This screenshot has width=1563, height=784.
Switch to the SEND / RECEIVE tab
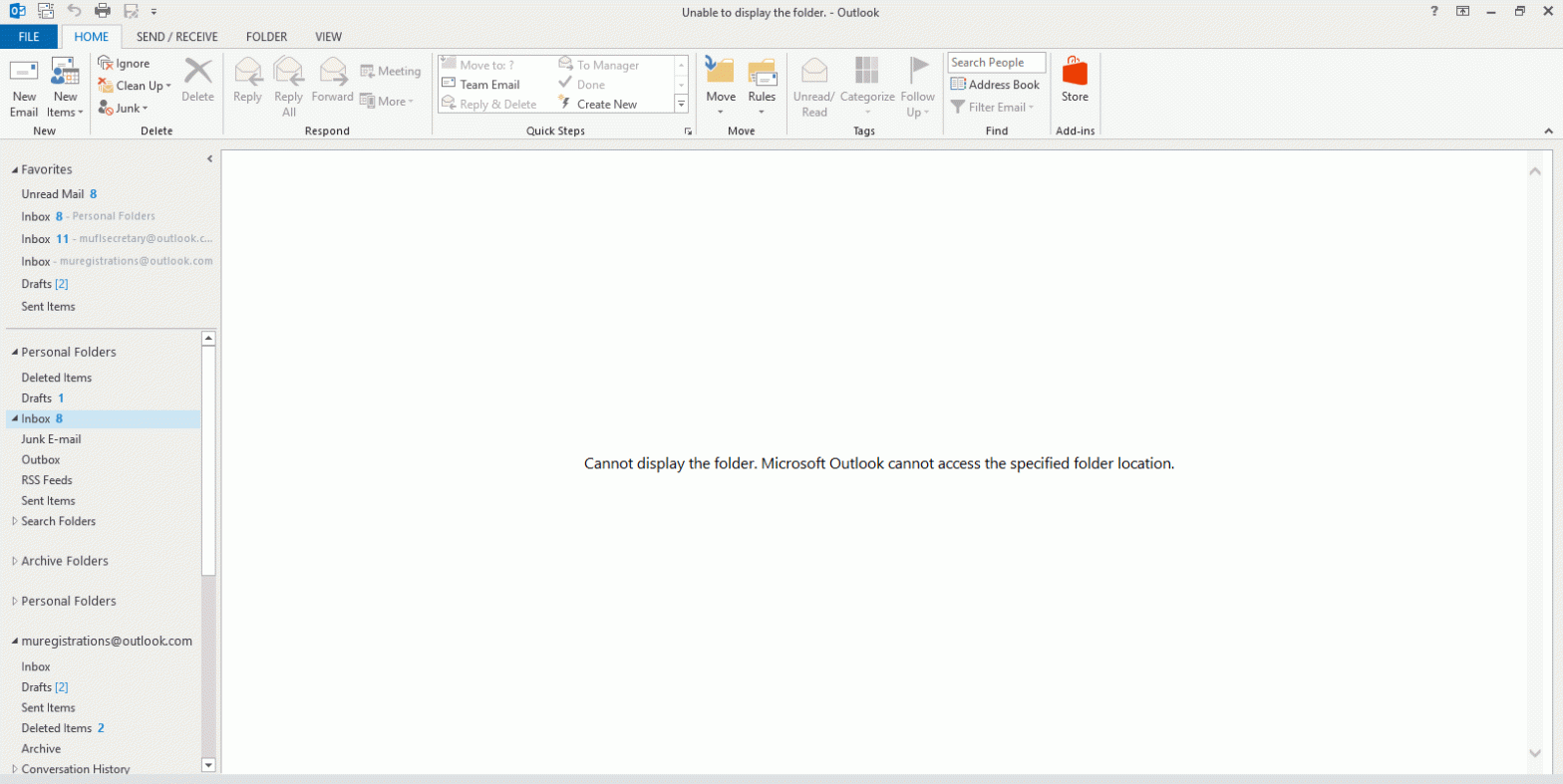click(x=176, y=37)
